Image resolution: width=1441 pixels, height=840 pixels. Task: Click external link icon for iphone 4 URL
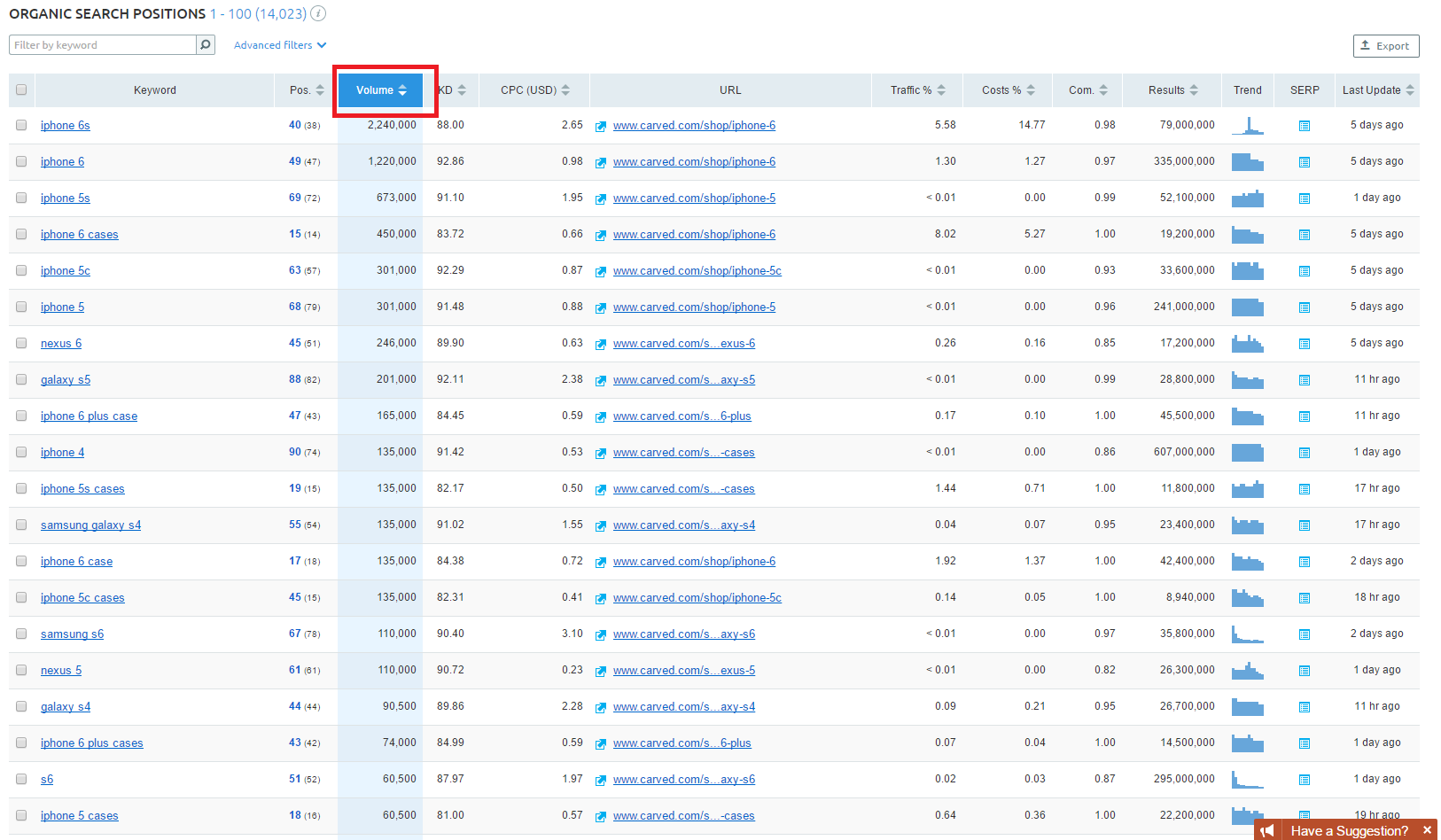tap(601, 453)
